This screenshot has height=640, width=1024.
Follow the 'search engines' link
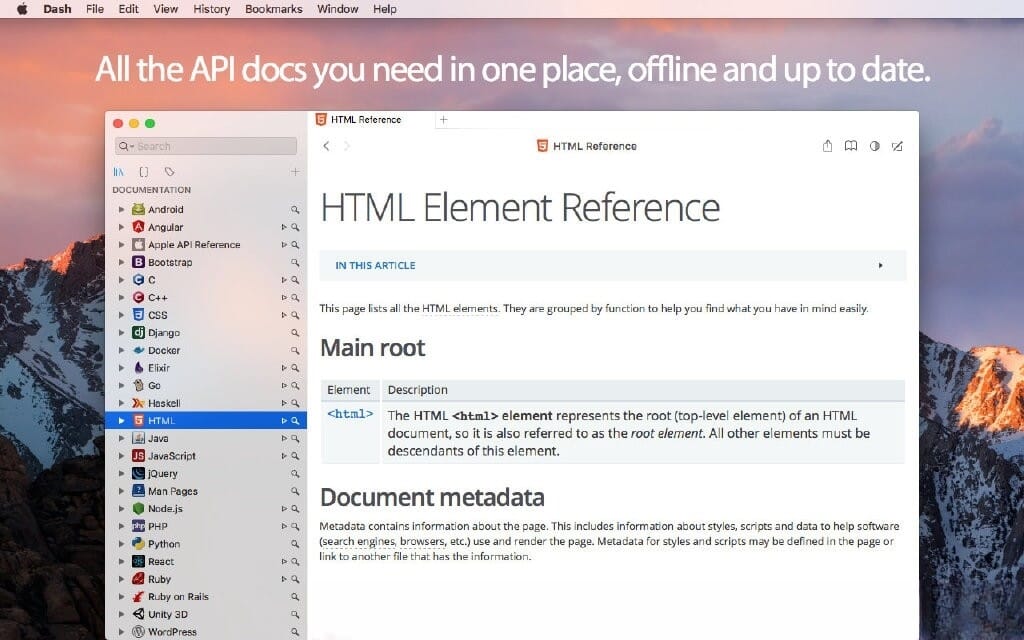359,541
